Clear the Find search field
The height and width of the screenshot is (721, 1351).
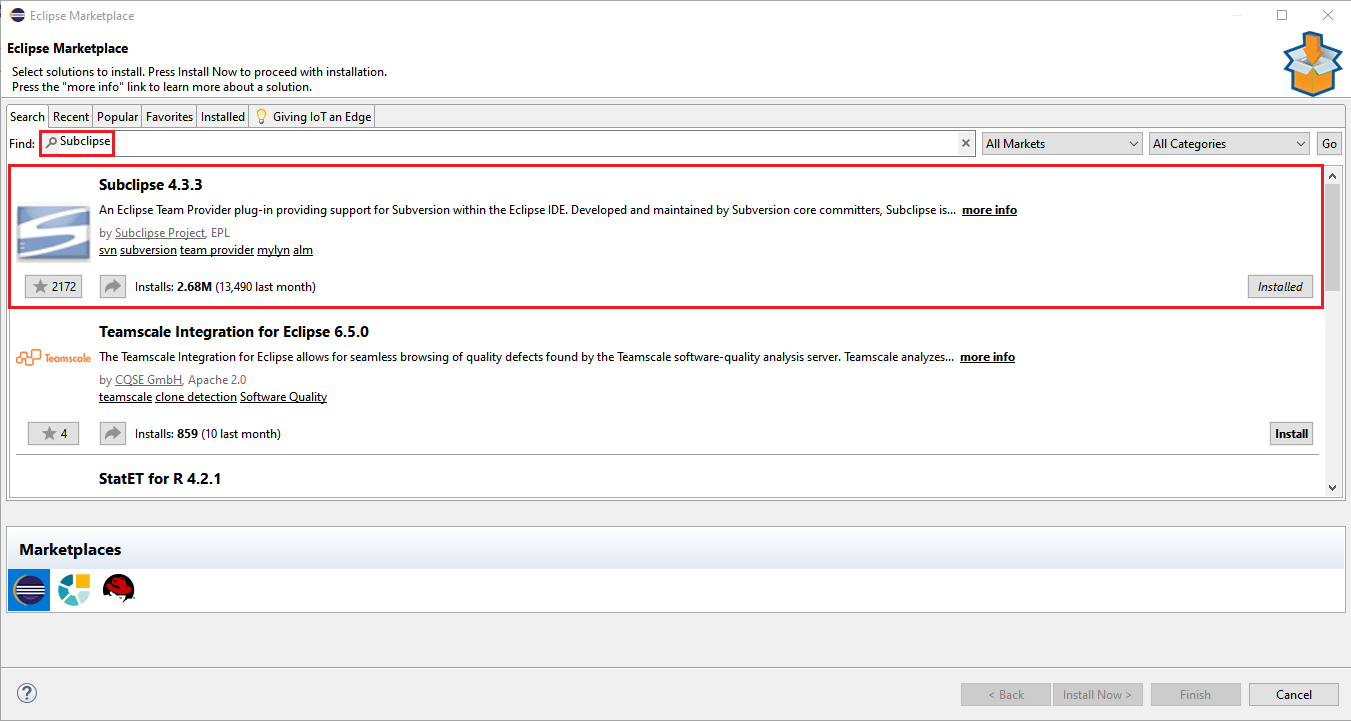pos(966,144)
